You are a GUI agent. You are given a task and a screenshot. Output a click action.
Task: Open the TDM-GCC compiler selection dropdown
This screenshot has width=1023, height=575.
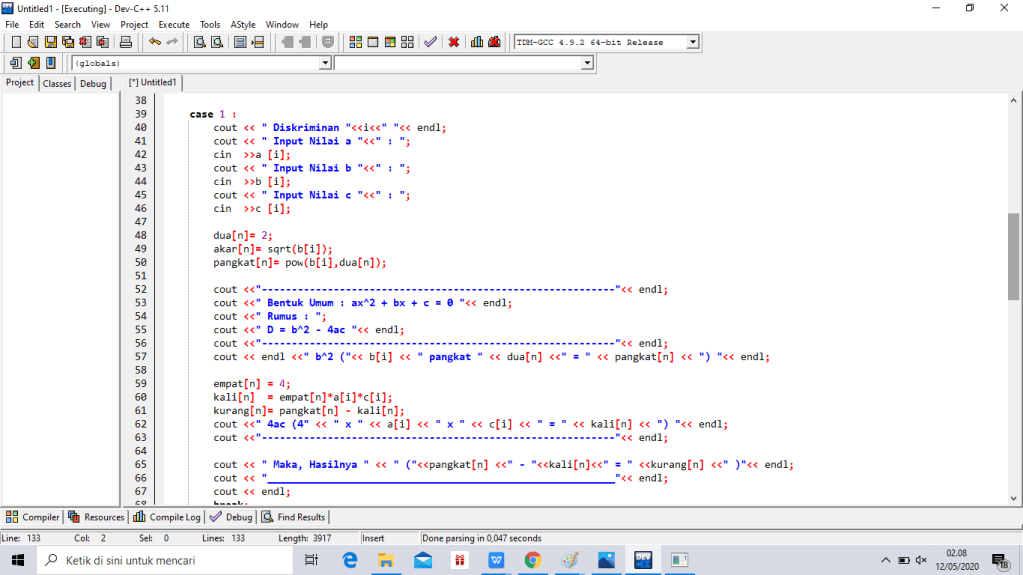tap(692, 42)
